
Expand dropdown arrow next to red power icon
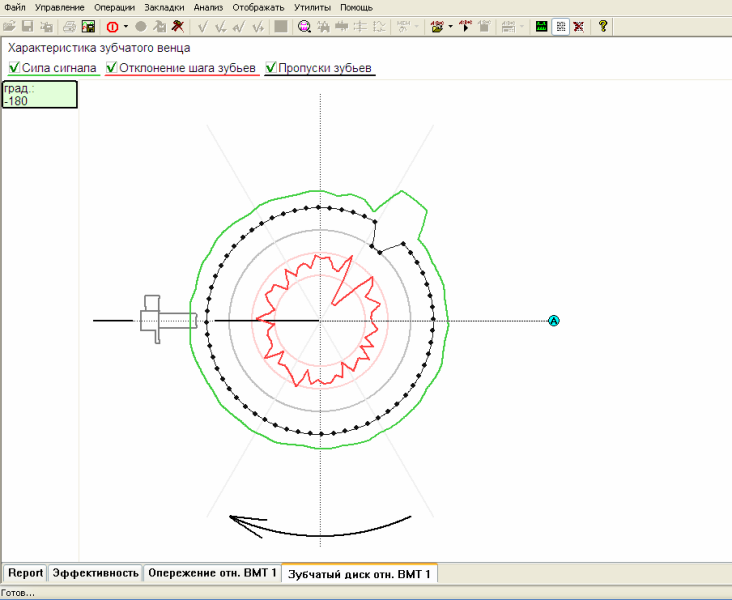(126, 27)
